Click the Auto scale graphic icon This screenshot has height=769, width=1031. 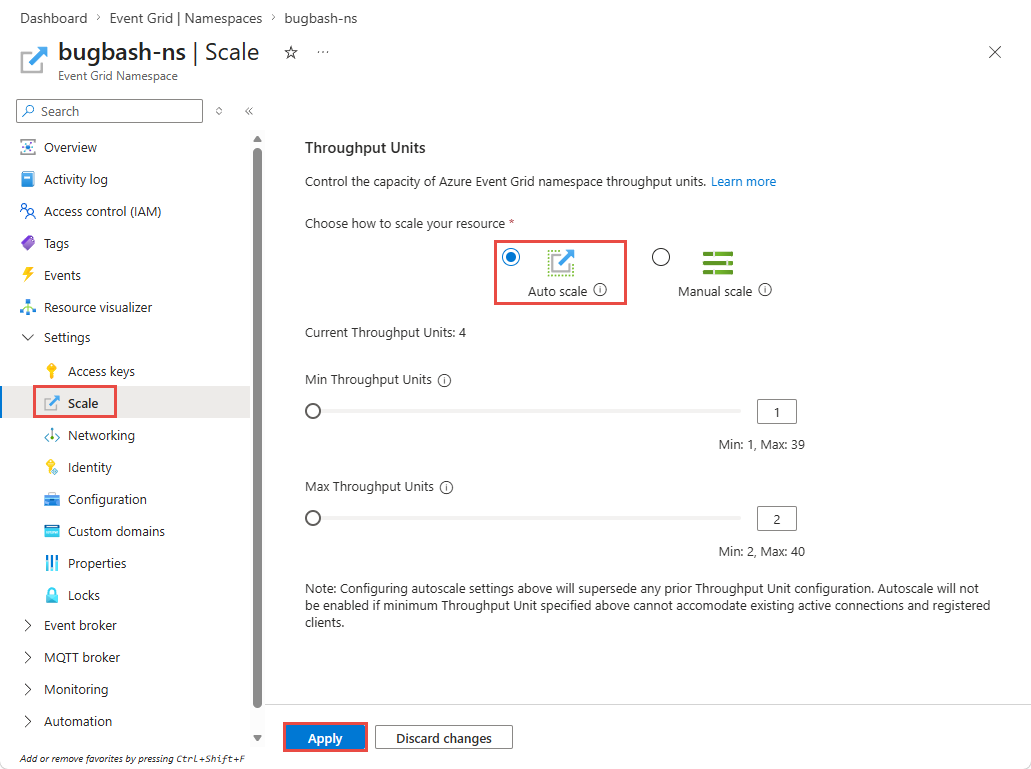coord(561,263)
